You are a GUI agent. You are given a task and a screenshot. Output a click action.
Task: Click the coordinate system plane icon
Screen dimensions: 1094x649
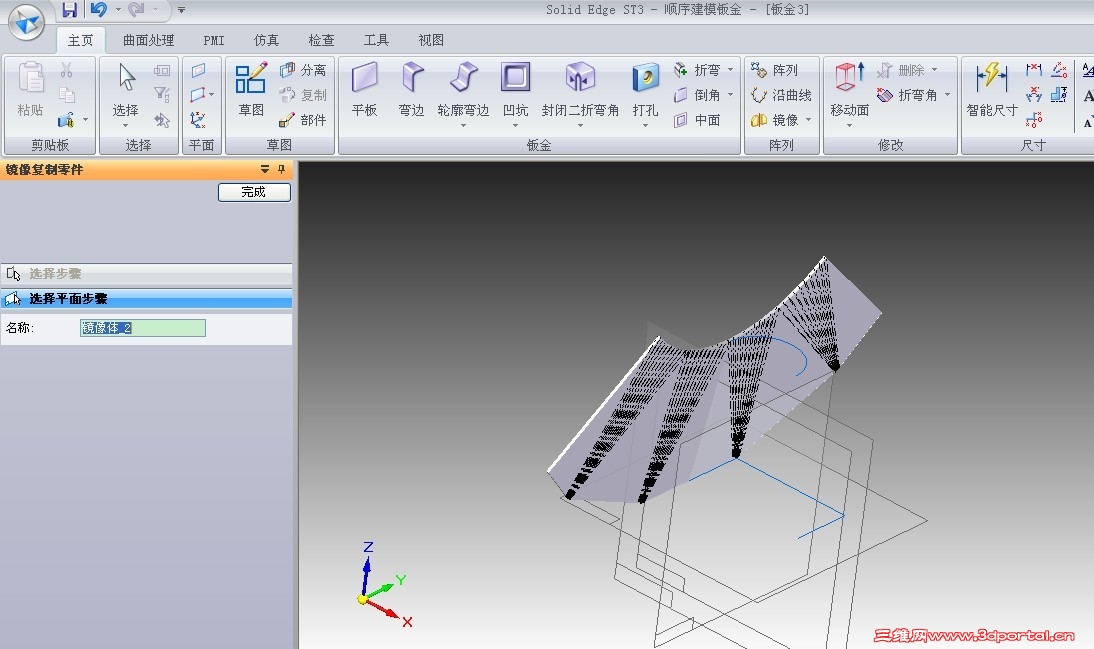coord(198,120)
